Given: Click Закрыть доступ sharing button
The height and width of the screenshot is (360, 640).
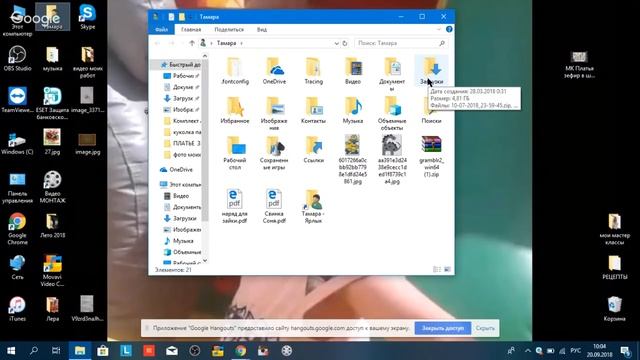Looking at the screenshot, I should click(443, 328).
